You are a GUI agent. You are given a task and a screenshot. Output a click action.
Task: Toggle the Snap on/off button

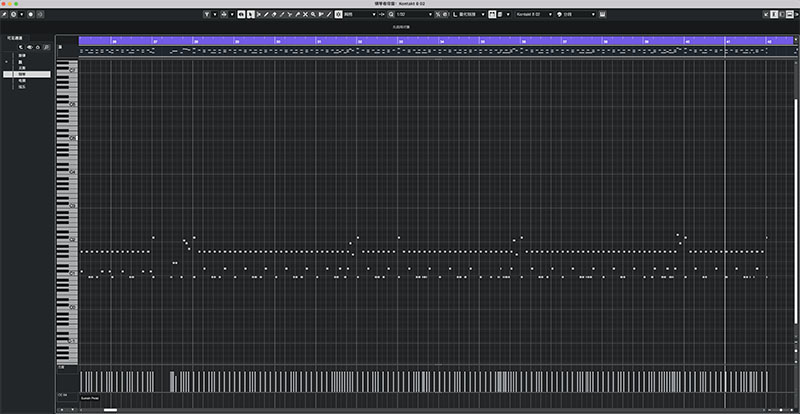(338, 14)
